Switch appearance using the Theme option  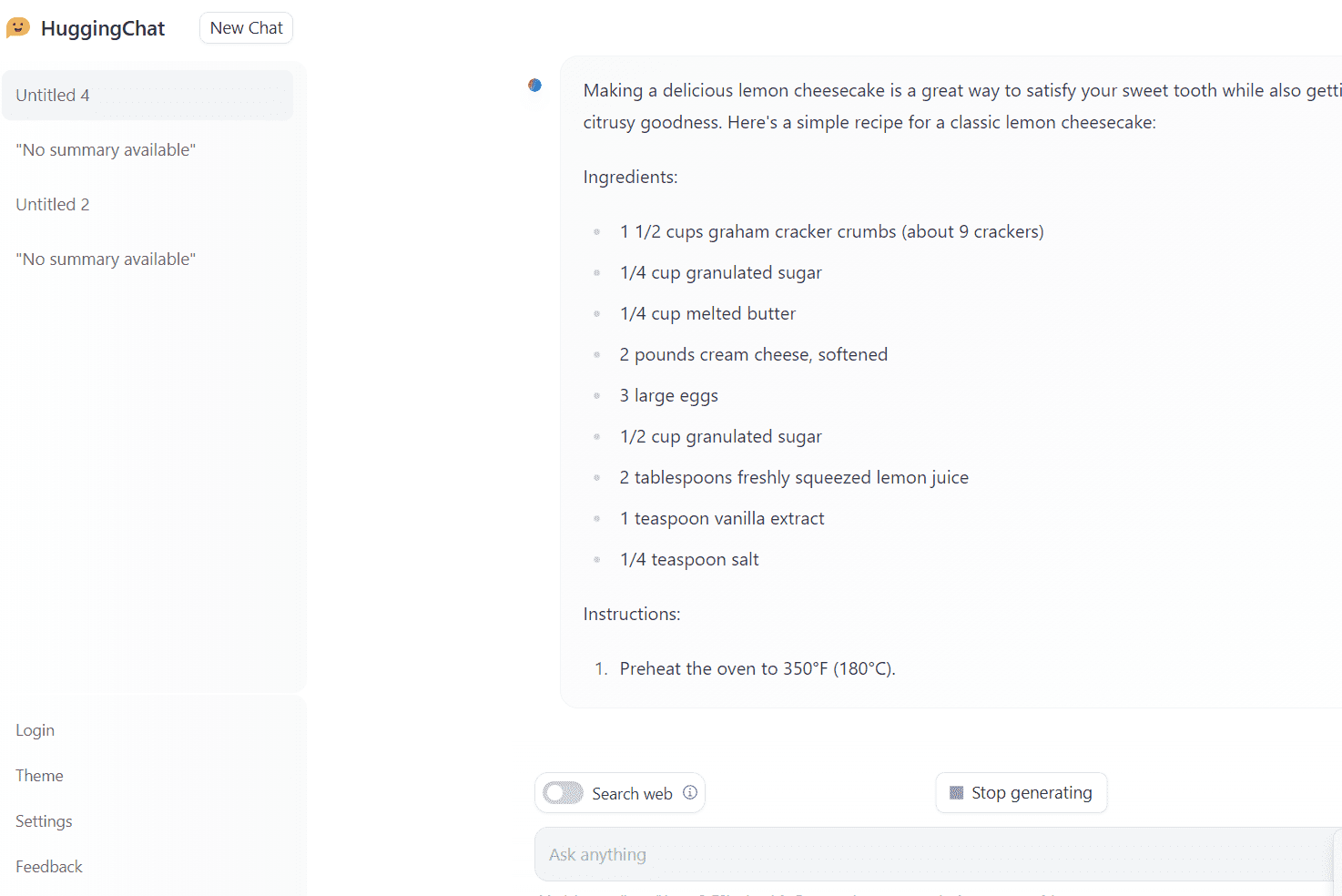(x=40, y=776)
